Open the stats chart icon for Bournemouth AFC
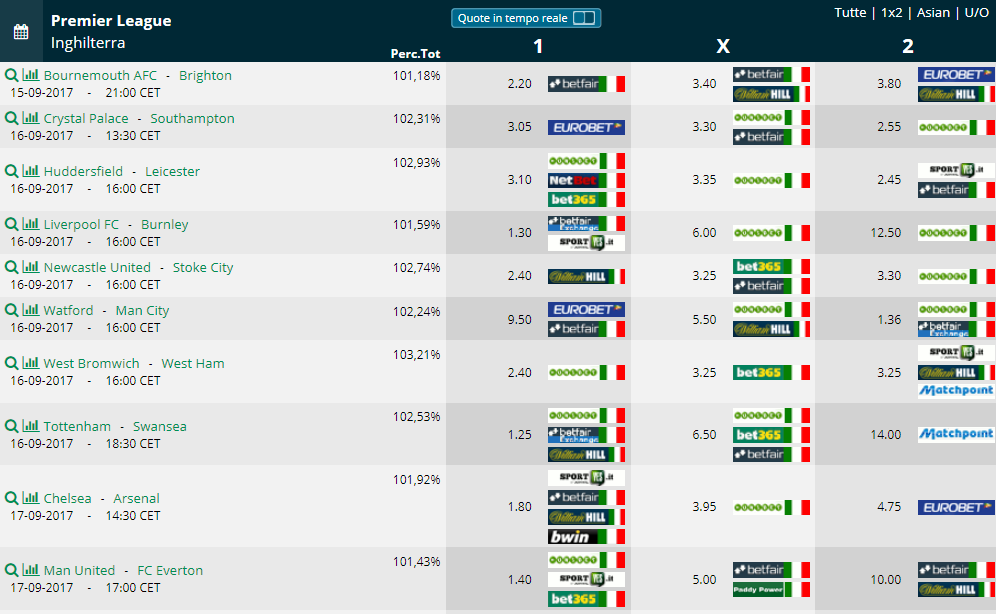 click(30, 75)
